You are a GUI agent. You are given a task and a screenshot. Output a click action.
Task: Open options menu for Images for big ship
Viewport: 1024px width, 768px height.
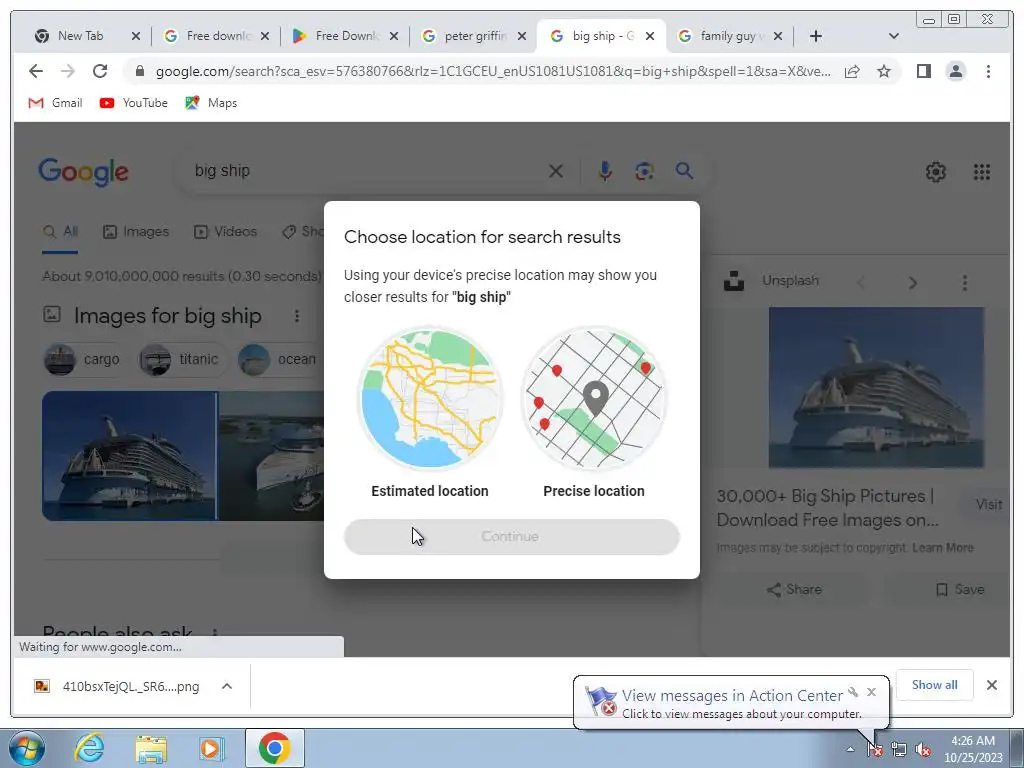(296, 316)
